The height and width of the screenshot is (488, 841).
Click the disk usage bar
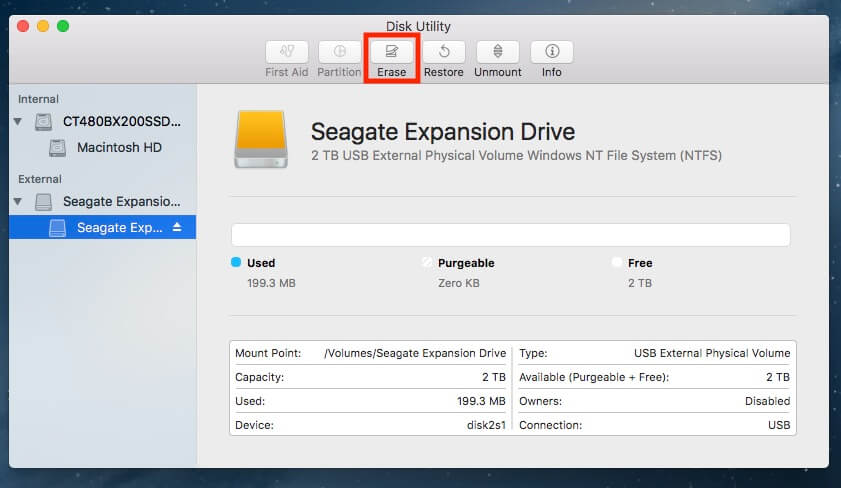pyautogui.click(x=510, y=235)
